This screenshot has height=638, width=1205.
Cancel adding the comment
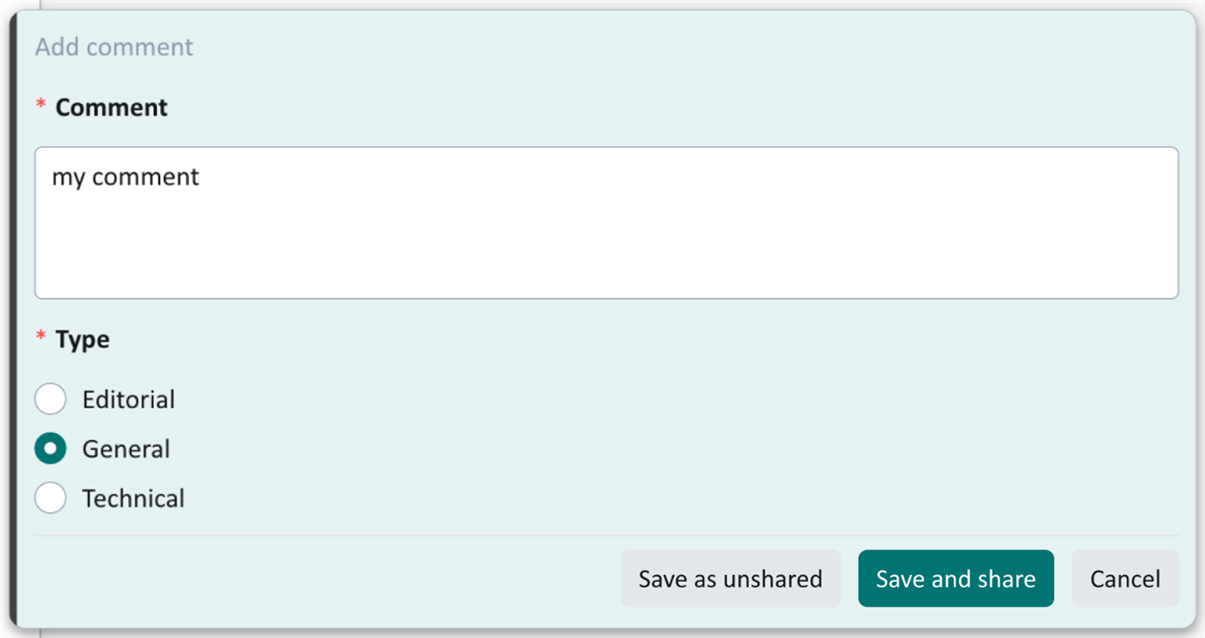[1125, 579]
